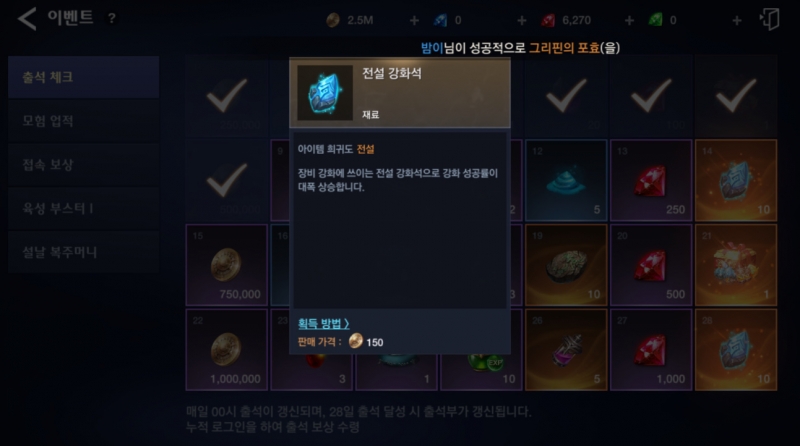Open the 모험 업적 tab
The image size is (800, 446).
[x=84, y=121]
